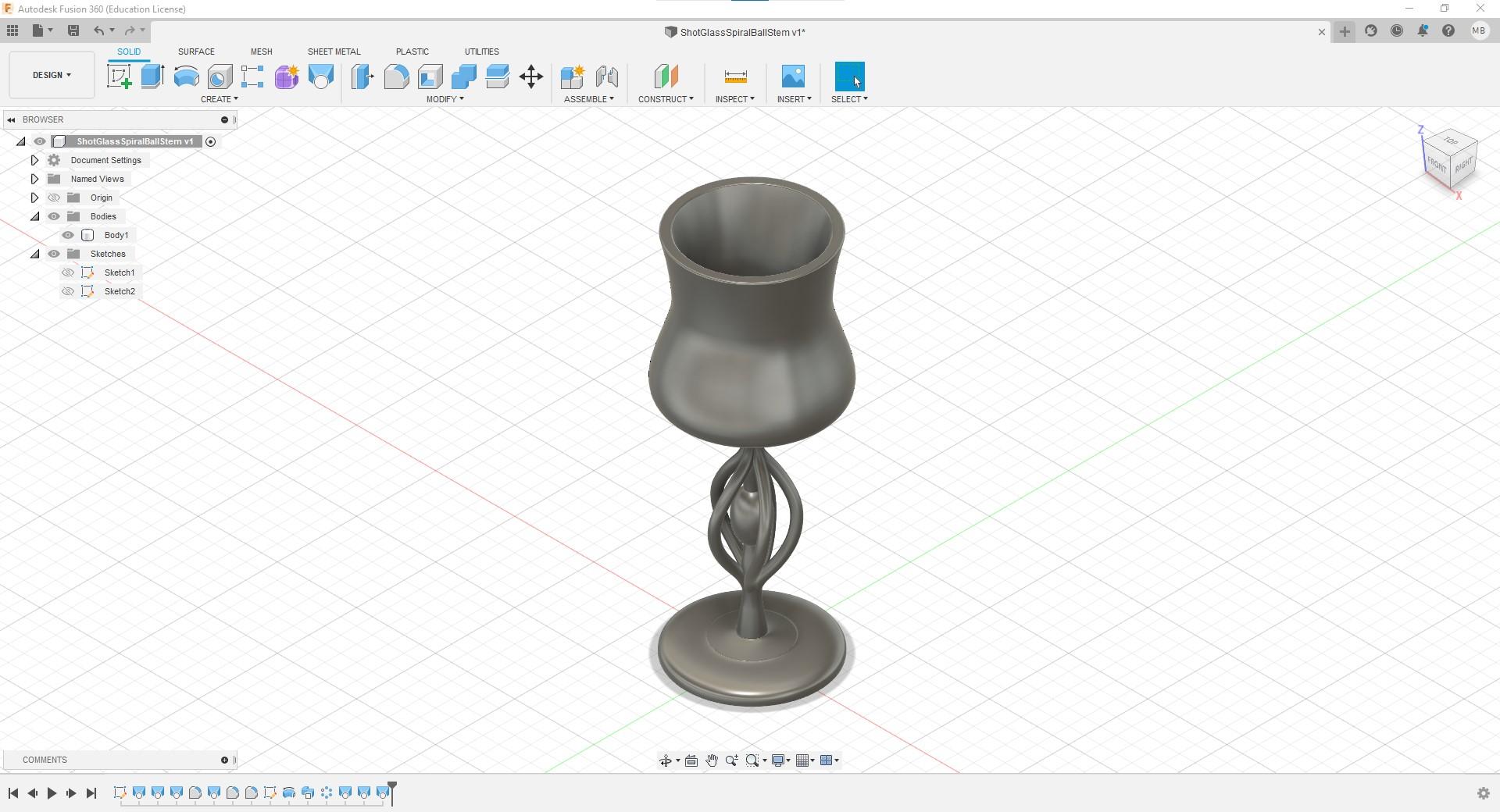1500x812 pixels.
Task: Toggle visibility of the Bodies folder
Action: (54, 216)
